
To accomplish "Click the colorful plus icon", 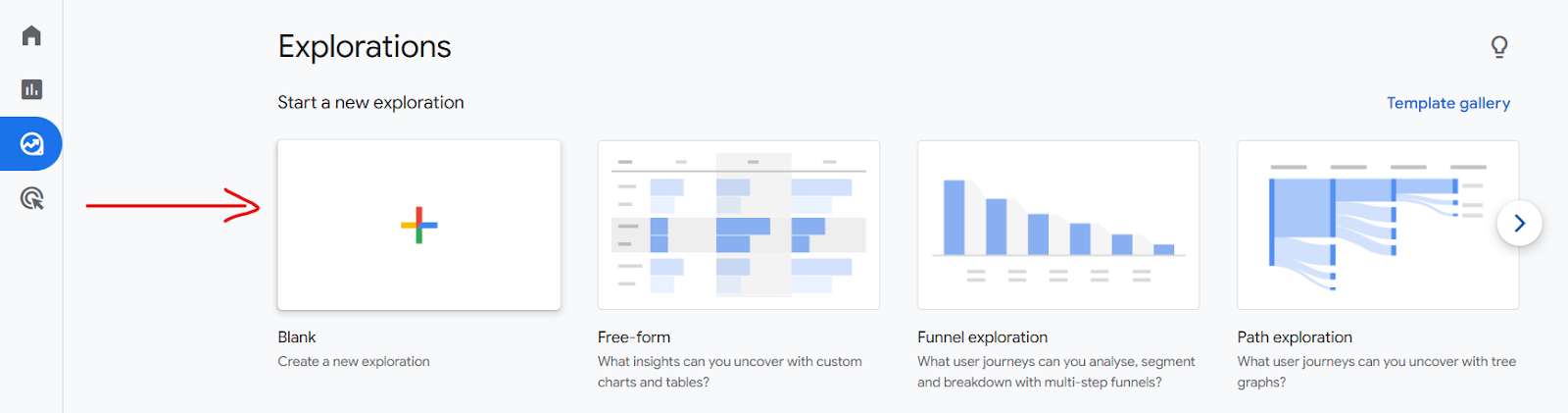I will [419, 225].
